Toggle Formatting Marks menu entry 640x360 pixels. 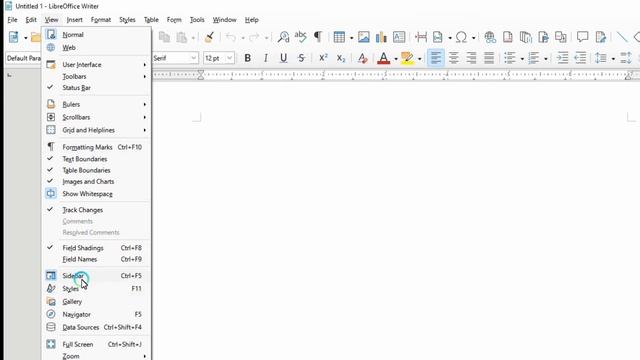pos(96,147)
